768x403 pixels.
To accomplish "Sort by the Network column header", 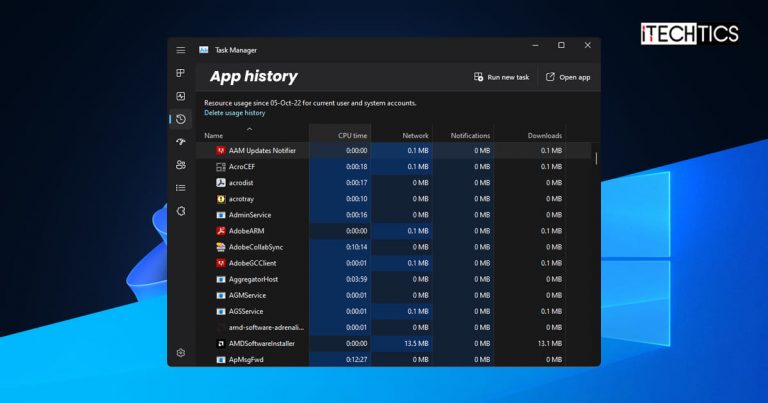I will point(415,136).
